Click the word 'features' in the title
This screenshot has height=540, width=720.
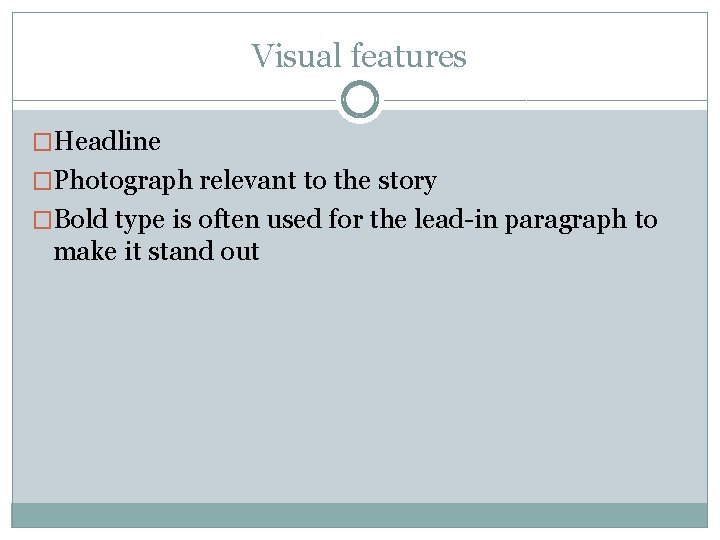[409, 56]
